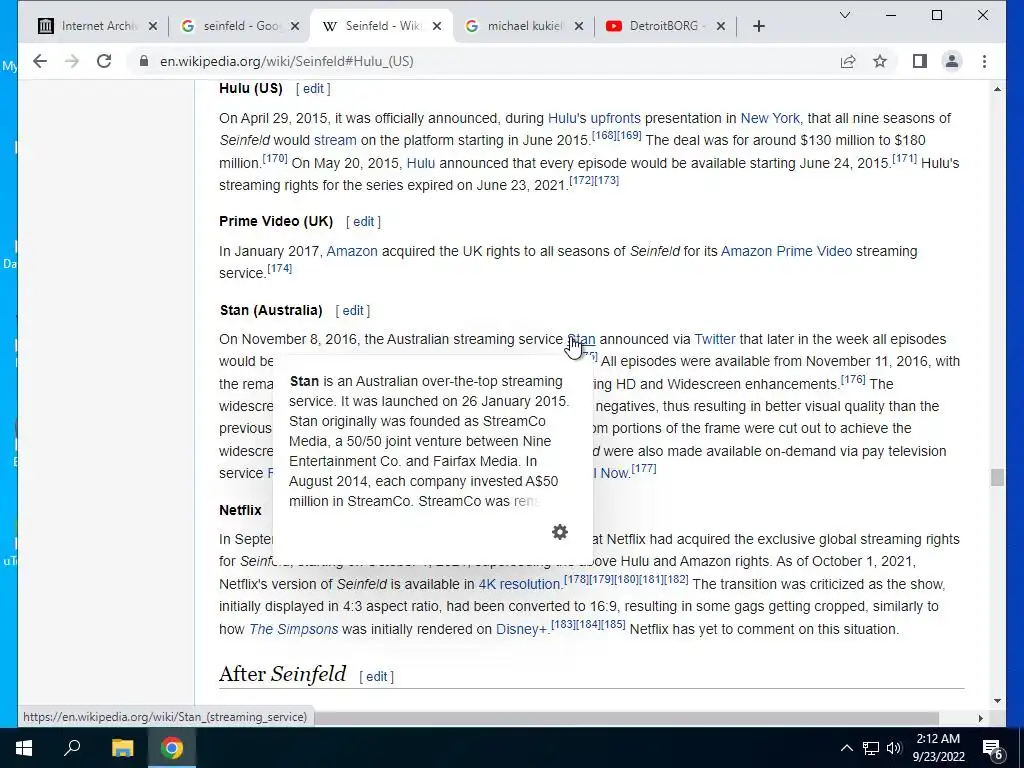
Task: Close the DetroitBORG tab
Action: tap(721, 26)
